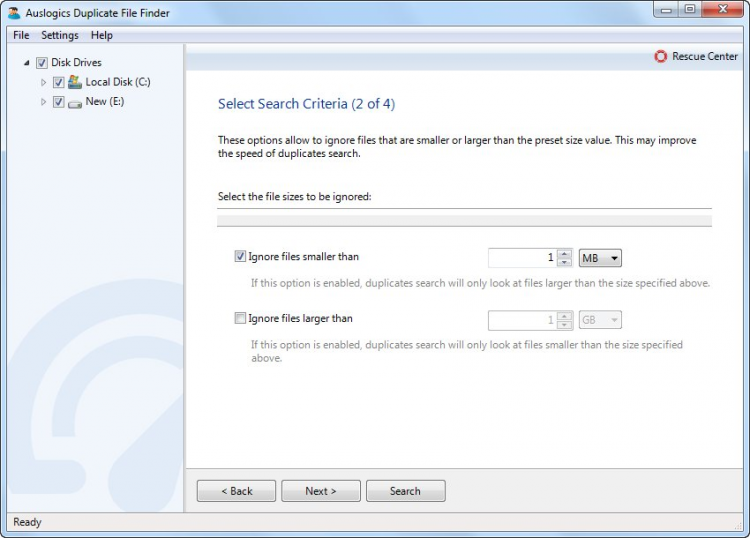
Task: Click the Select Search Criteria (2 of 4) heading
Action: (307, 104)
